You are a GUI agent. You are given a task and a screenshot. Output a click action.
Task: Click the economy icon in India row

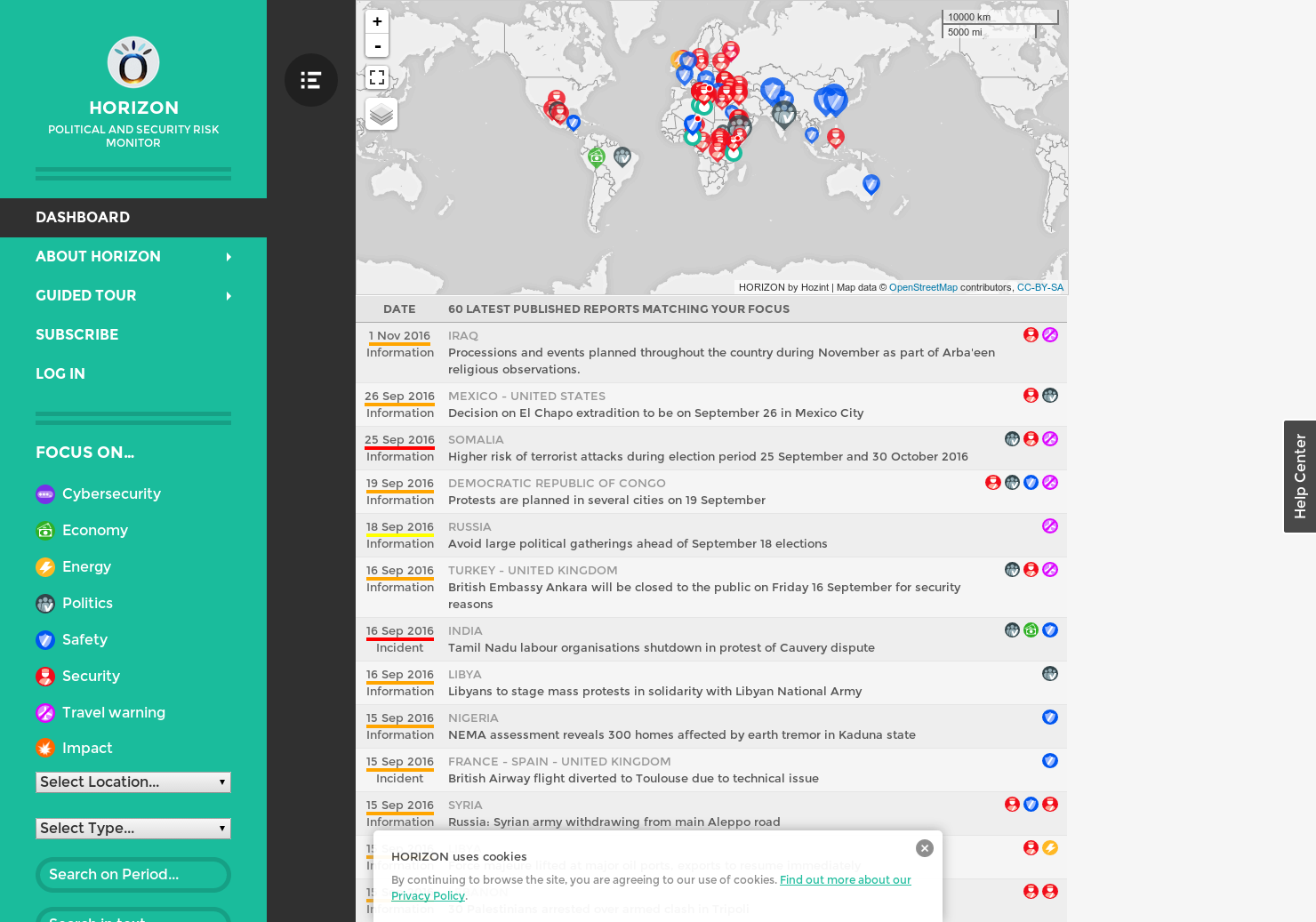coord(1031,630)
